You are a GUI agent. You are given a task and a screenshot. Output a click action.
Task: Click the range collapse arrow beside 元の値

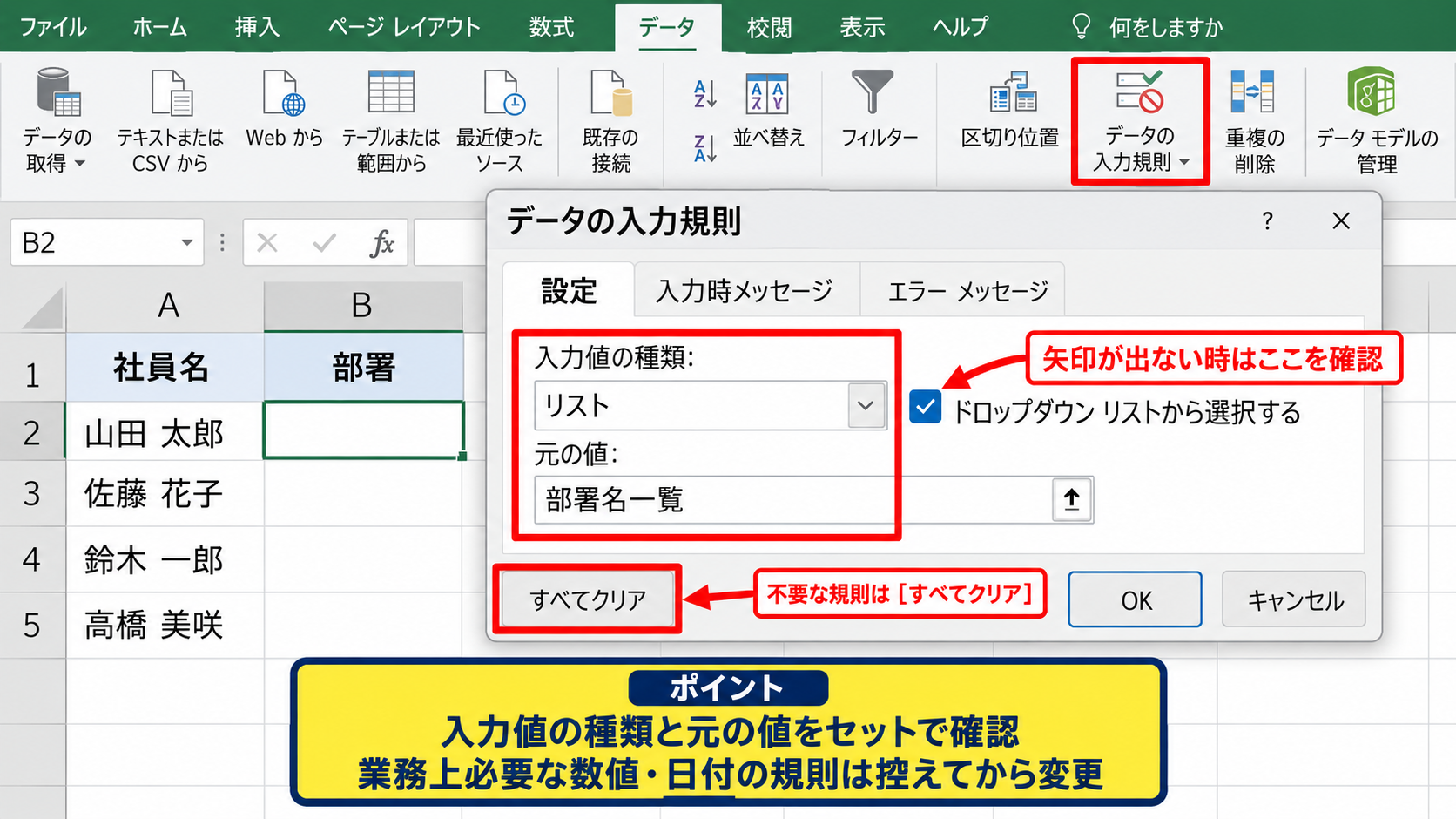tap(1072, 499)
